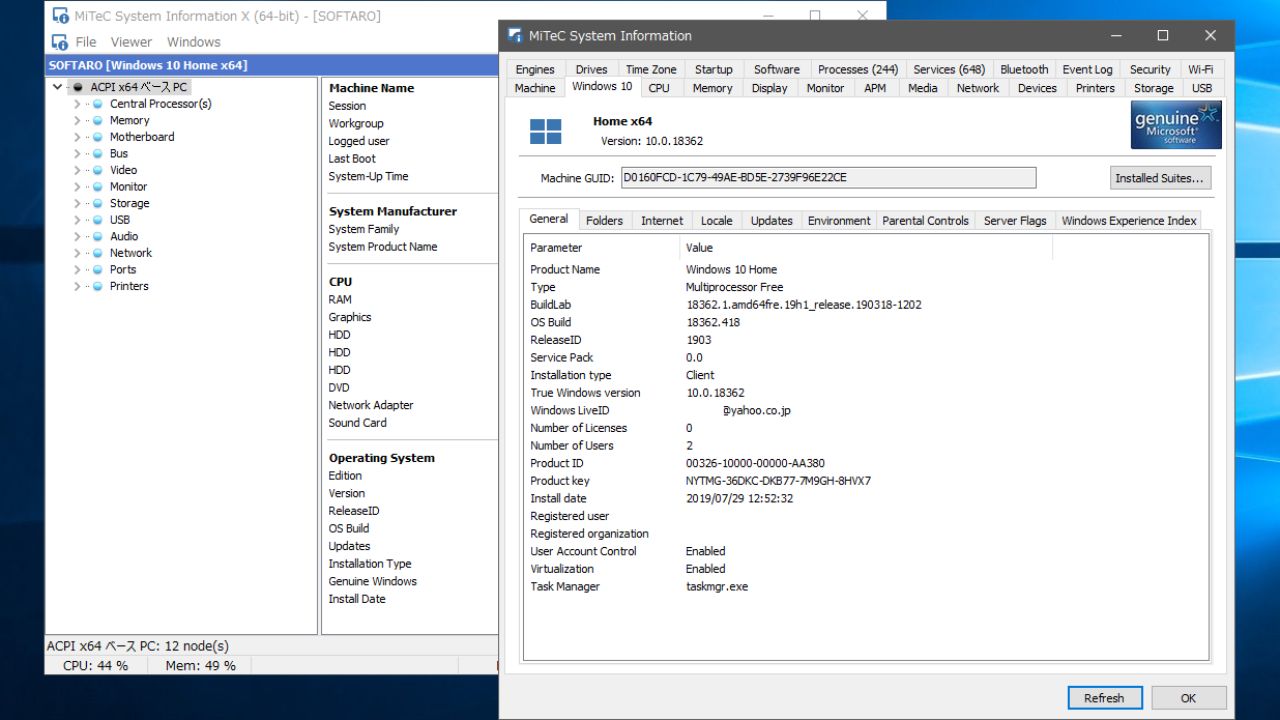This screenshot has width=1280, height=720.
Task: Click the Parameter column header
Action: tap(602, 248)
